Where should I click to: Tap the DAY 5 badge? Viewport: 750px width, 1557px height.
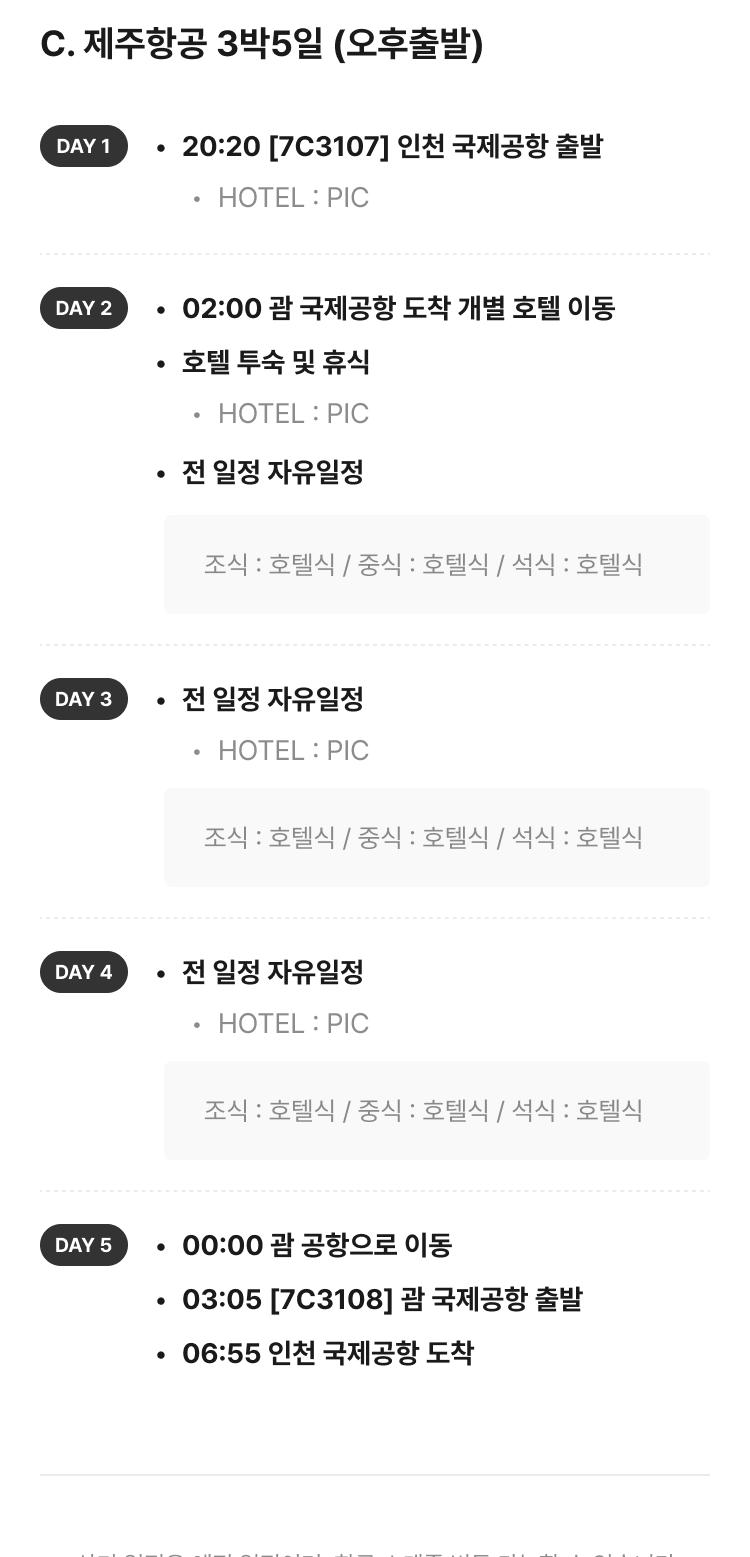point(84,1245)
